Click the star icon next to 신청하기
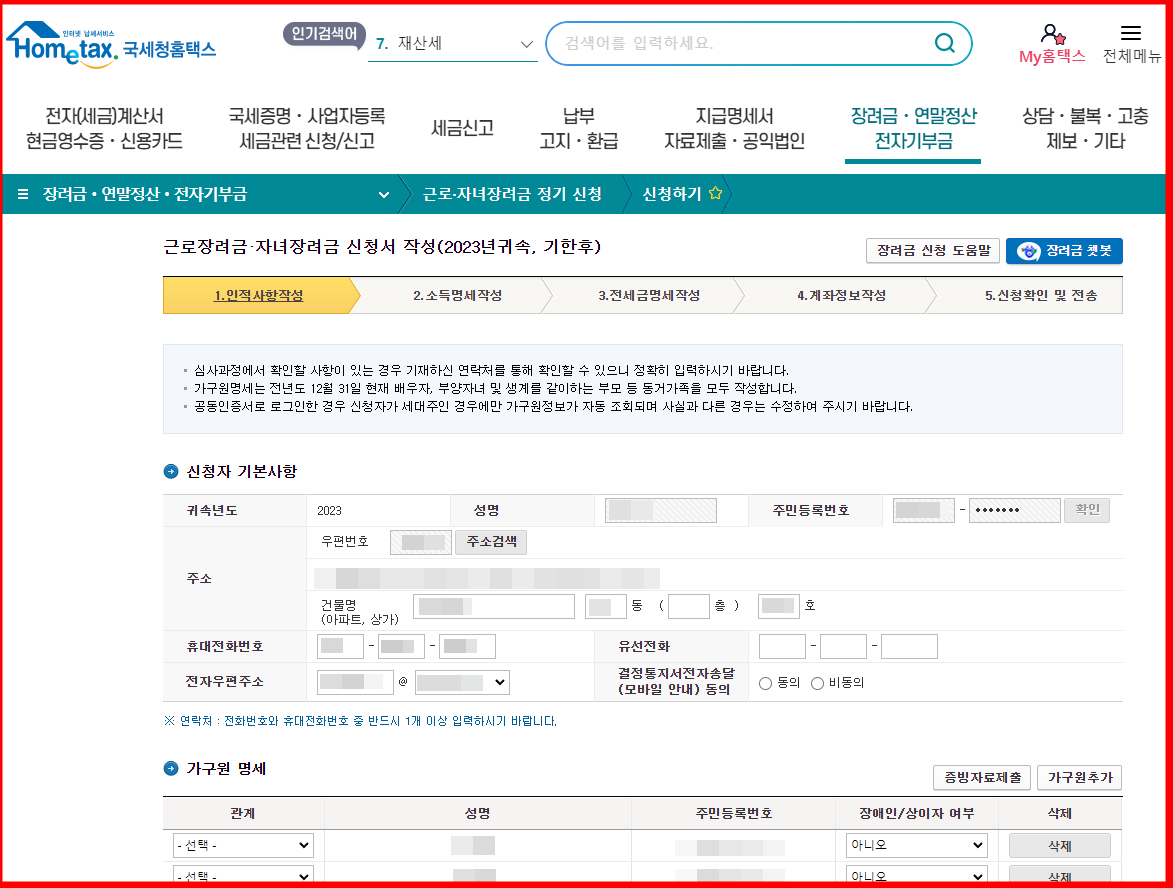The image size is (1173, 888). [x=718, y=195]
